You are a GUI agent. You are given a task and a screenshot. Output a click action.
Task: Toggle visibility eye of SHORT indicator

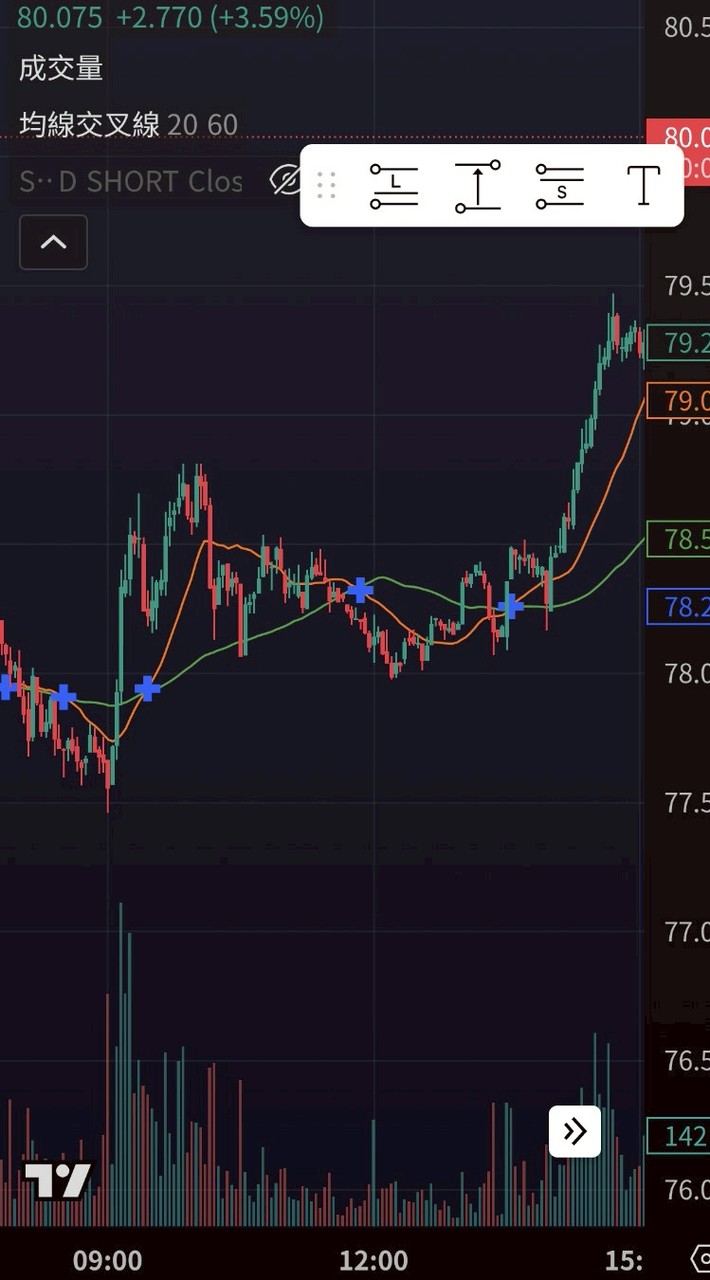(x=285, y=181)
